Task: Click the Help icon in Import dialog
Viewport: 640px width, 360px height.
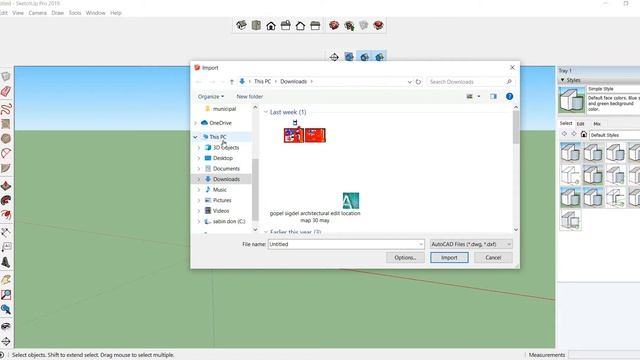Action: click(x=509, y=96)
